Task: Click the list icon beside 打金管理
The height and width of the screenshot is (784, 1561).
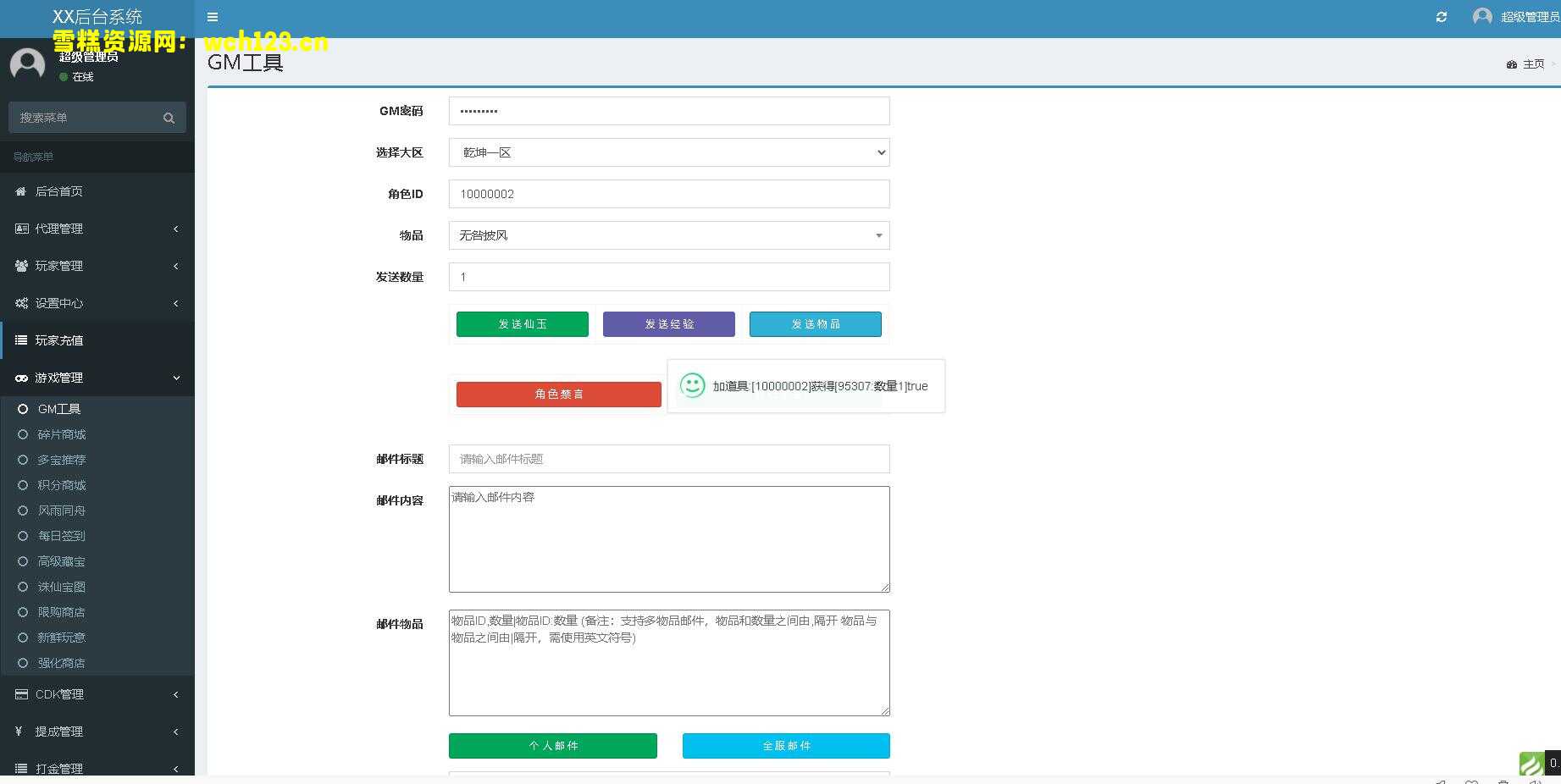Action: [x=21, y=769]
